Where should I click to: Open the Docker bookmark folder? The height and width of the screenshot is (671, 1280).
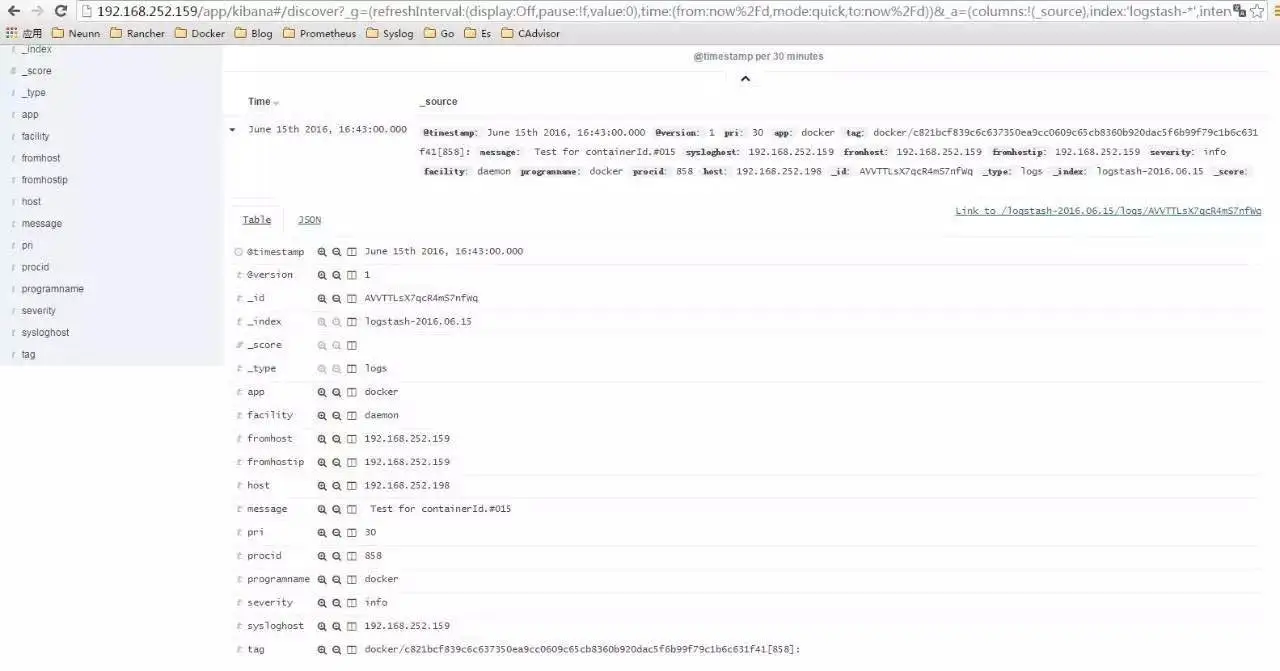(x=200, y=33)
